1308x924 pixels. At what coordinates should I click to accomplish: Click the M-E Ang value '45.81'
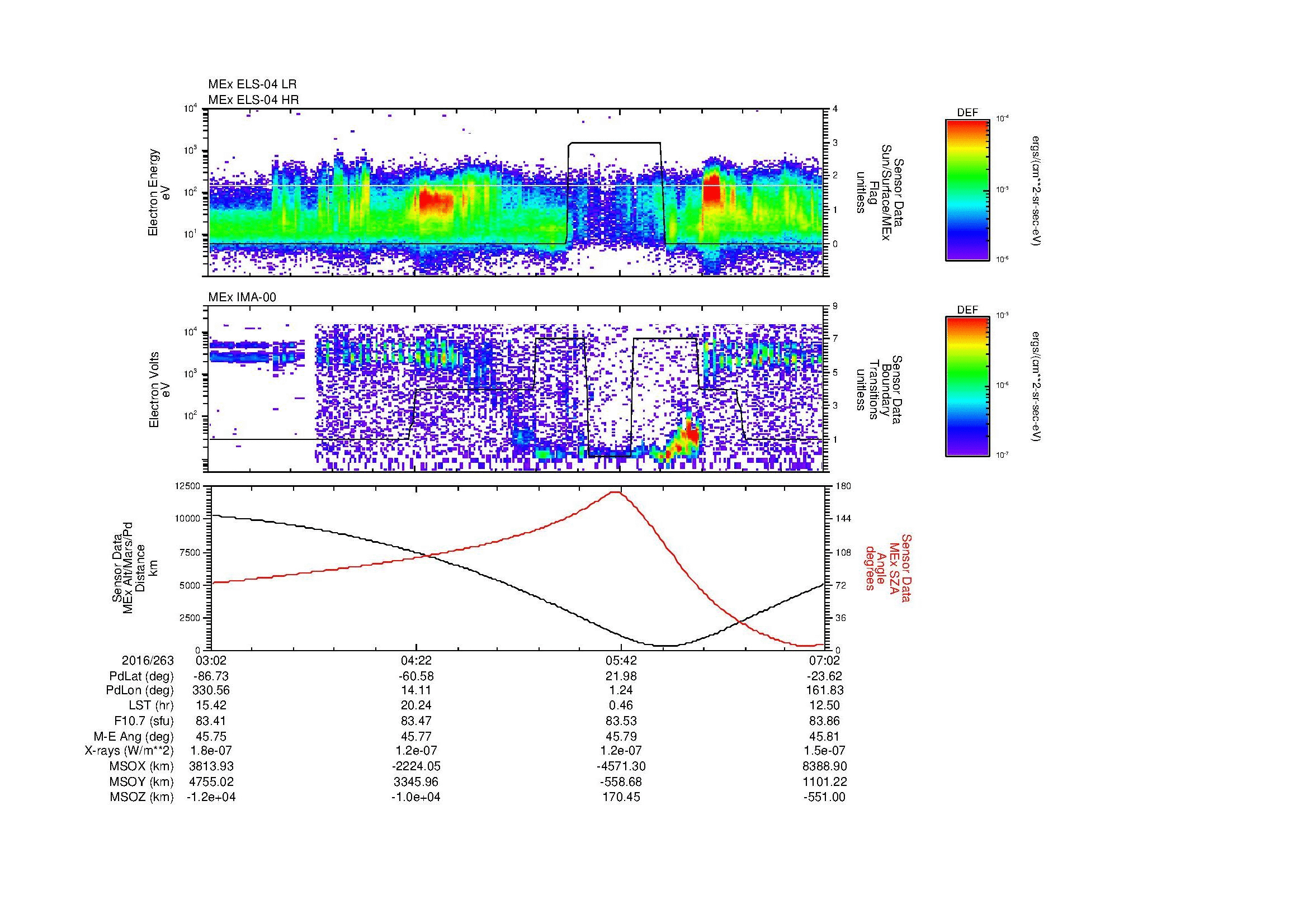pyautogui.click(x=824, y=737)
